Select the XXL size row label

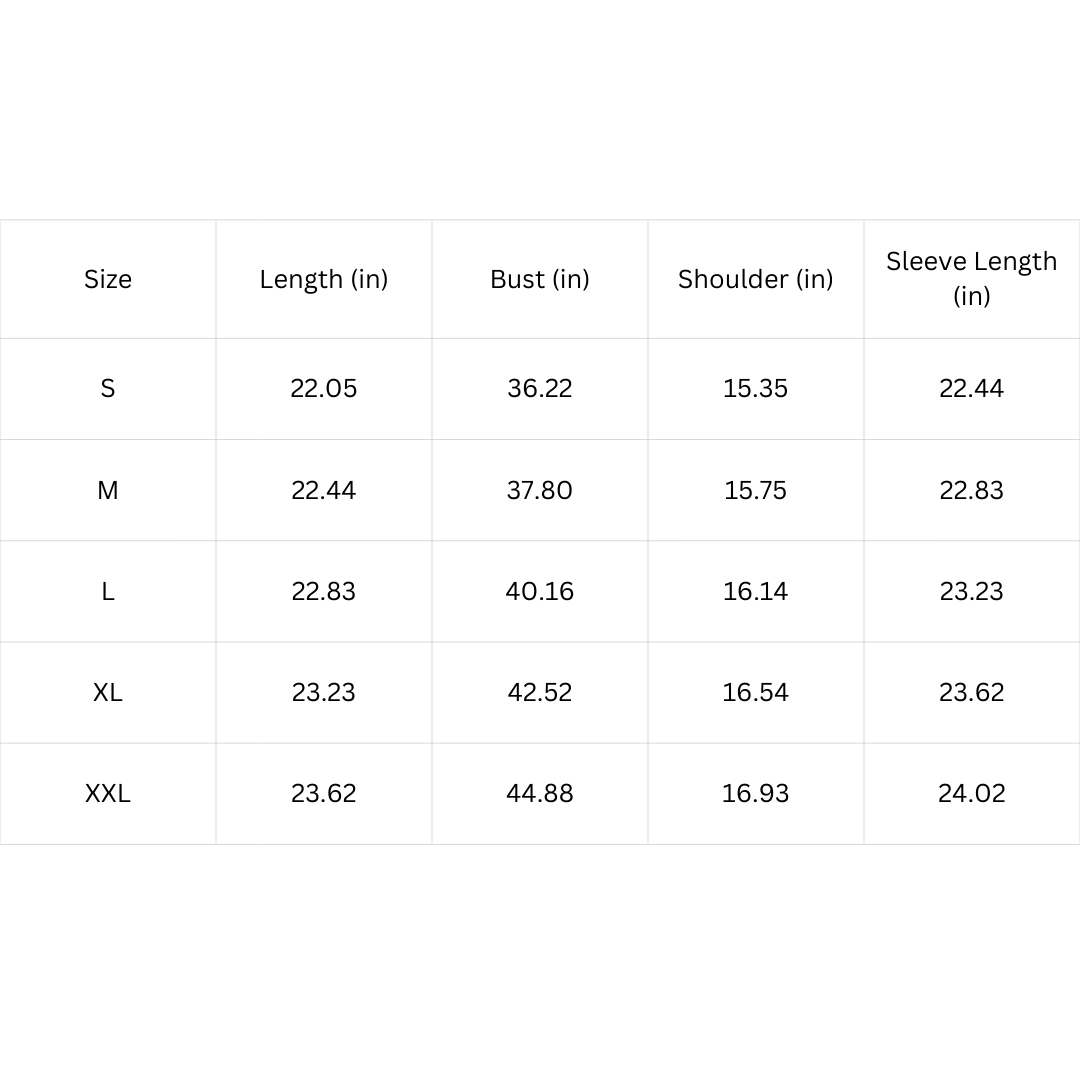point(108,793)
